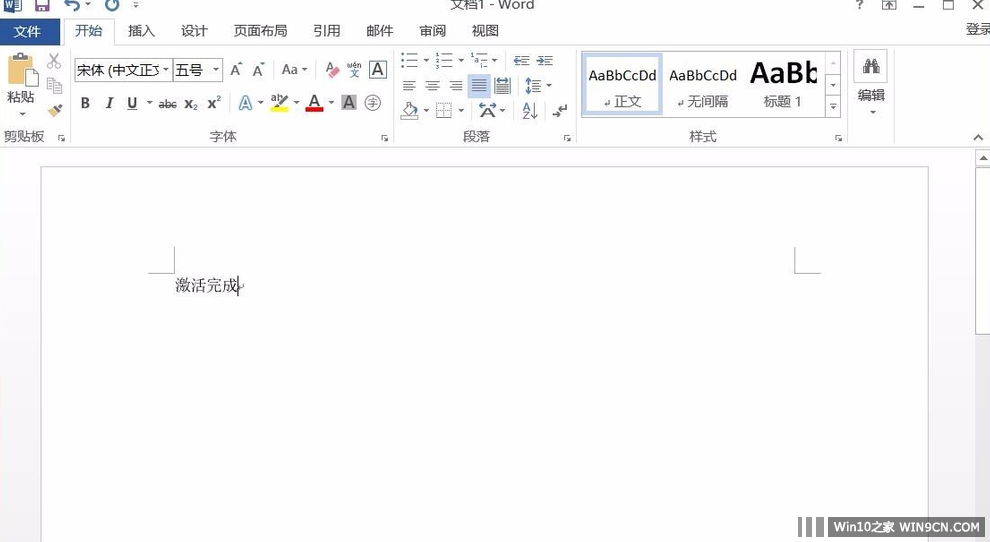Expand the styles gallery more button
This screenshot has width=990, height=542.
[x=833, y=107]
